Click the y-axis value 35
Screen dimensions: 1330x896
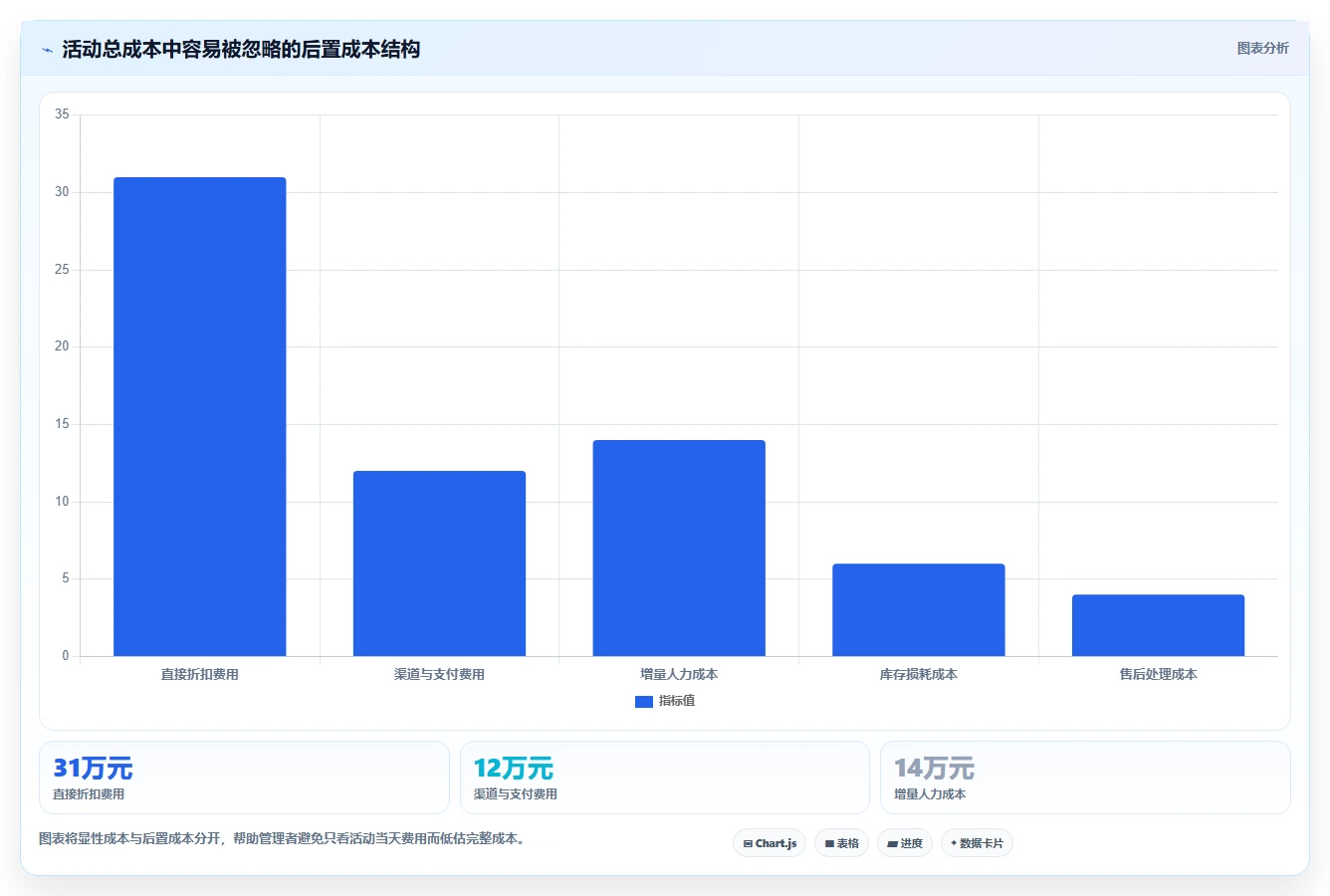pos(63,114)
